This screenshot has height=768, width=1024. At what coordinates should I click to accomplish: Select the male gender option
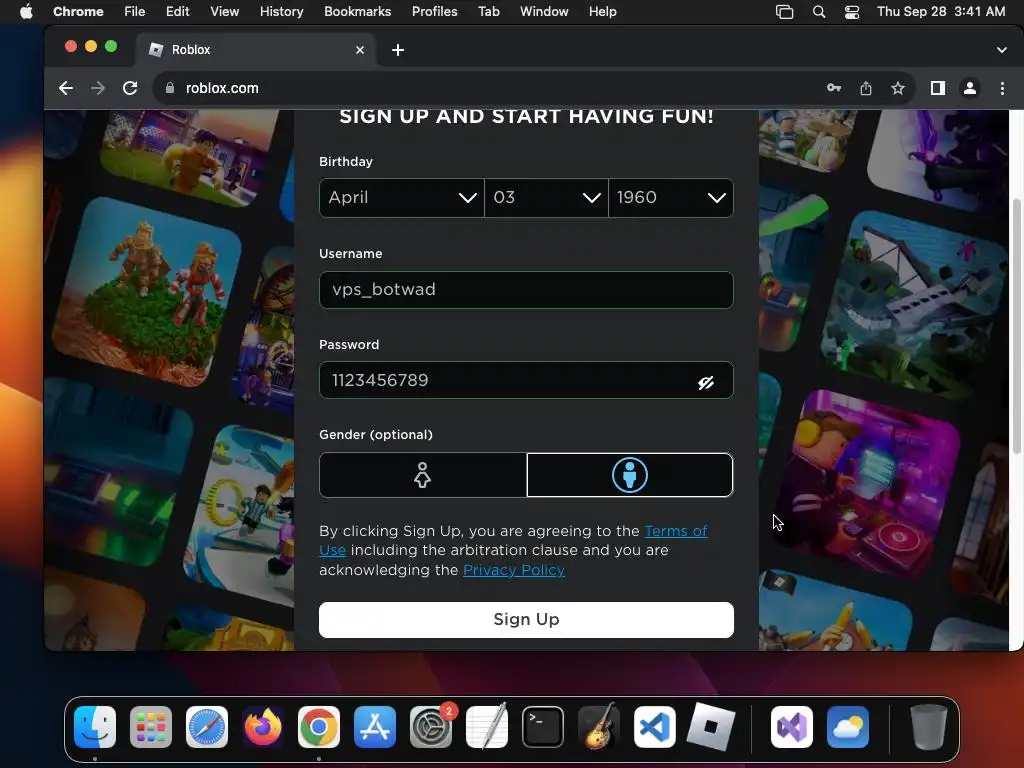[x=630, y=475]
